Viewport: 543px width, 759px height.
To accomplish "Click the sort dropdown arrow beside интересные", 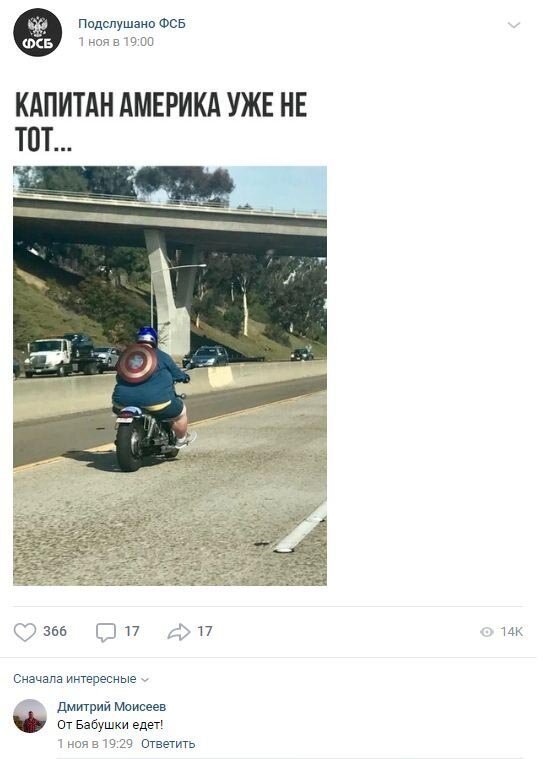I will (x=144, y=680).
